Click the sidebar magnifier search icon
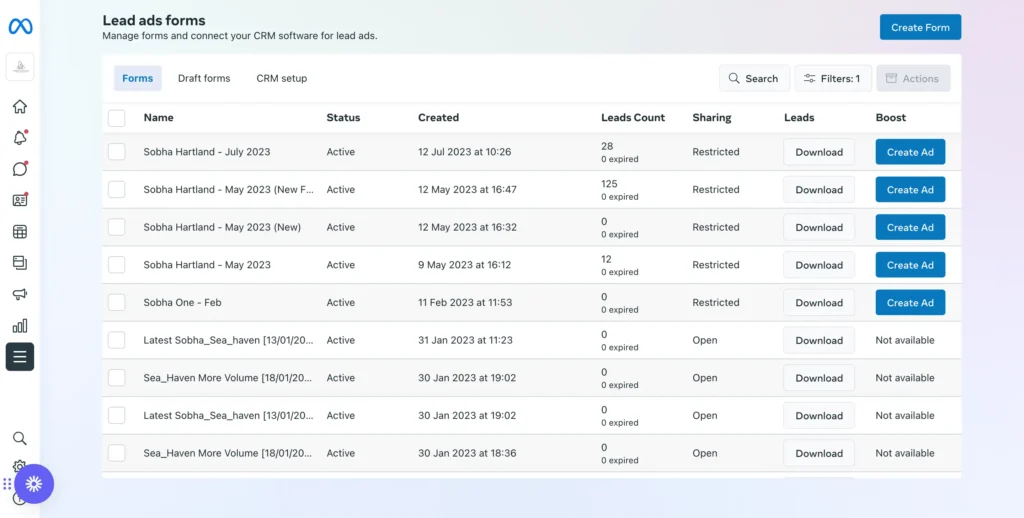Viewport: 1024px width, 518px height. [x=20, y=438]
